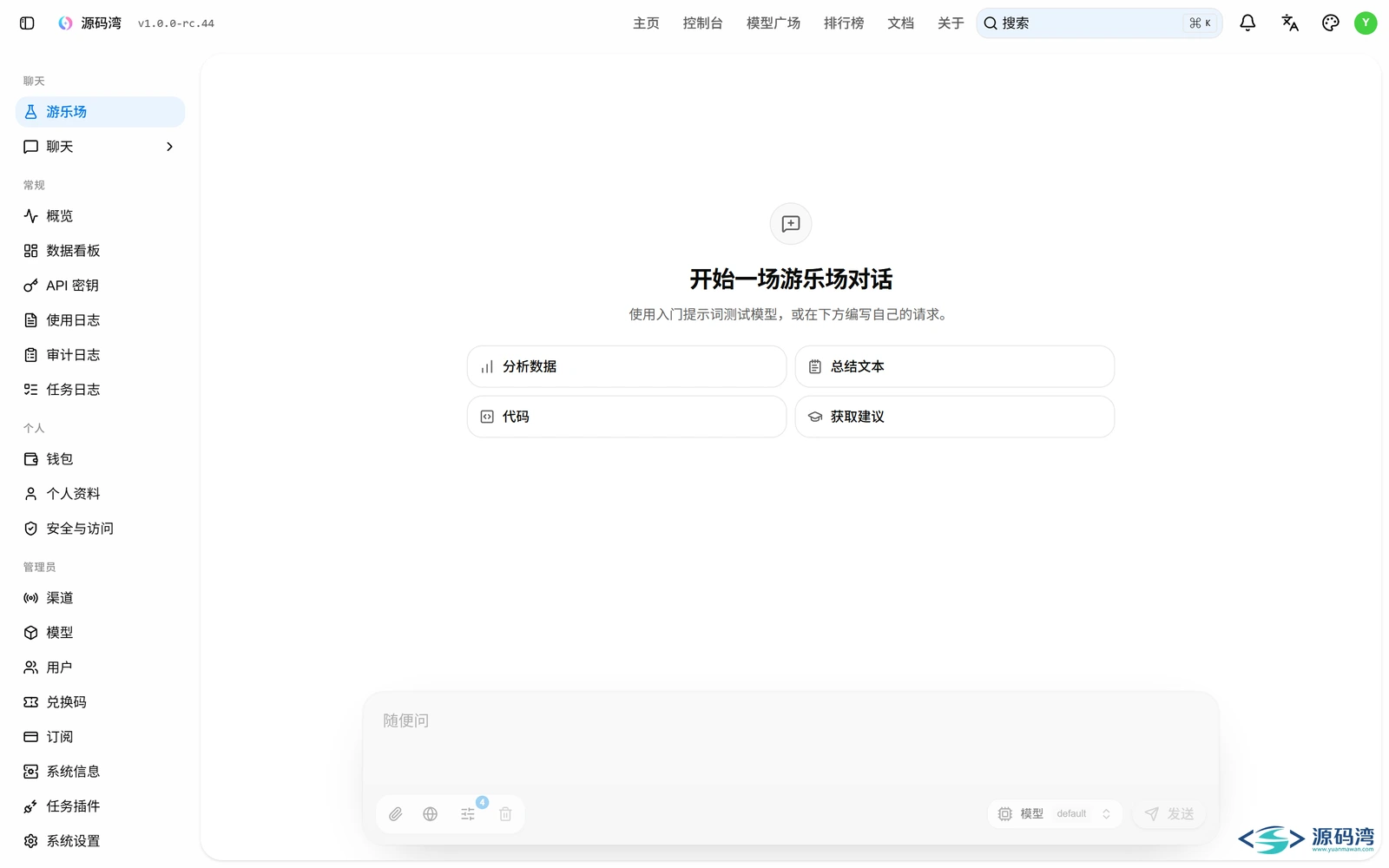Open parameter settings sliders icon

coord(468,814)
